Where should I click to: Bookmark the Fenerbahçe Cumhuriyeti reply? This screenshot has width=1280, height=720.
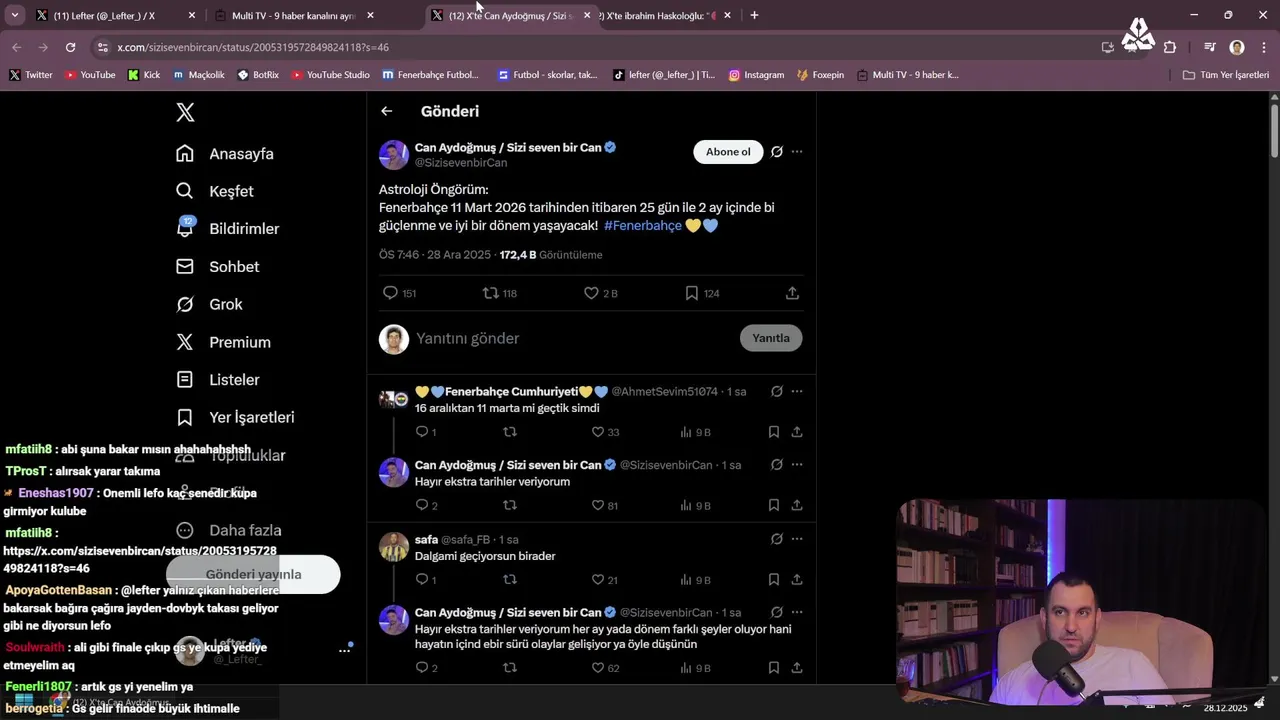pos(774,432)
